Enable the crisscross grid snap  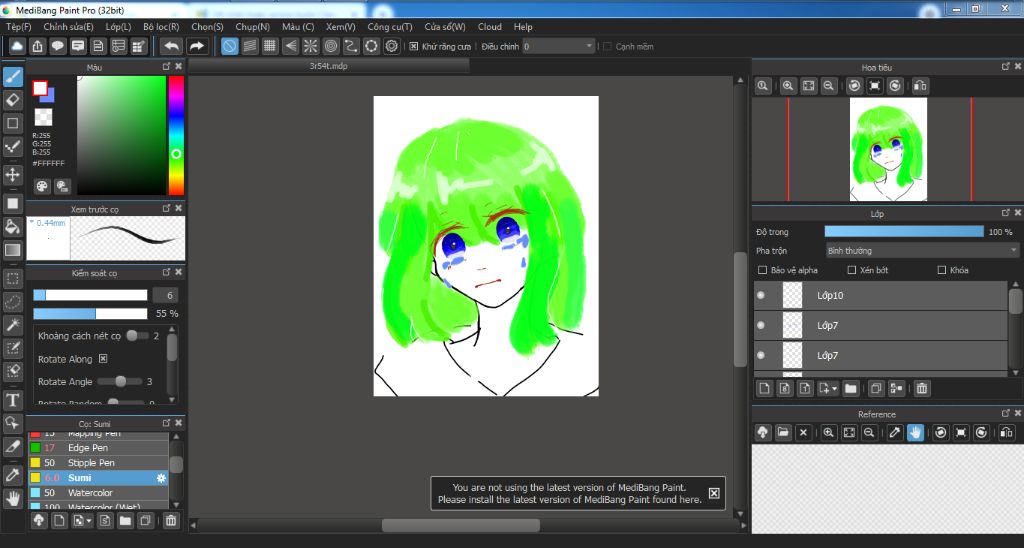coord(270,46)
